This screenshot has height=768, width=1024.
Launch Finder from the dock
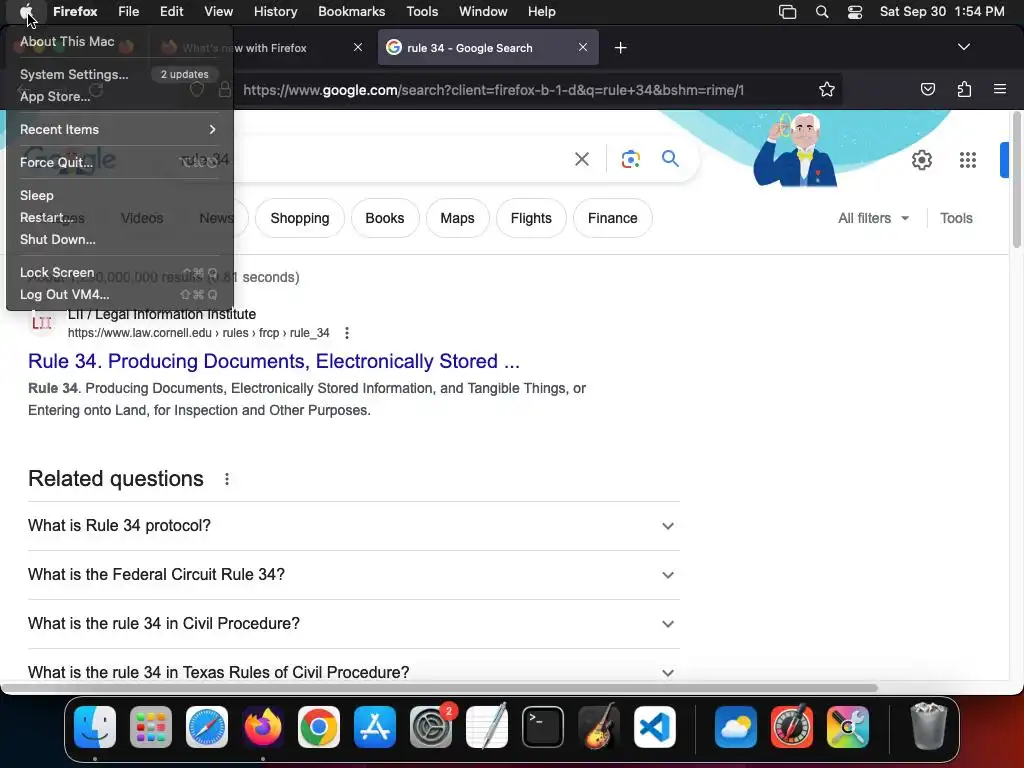pyautogui.click(x=95, y=727)
